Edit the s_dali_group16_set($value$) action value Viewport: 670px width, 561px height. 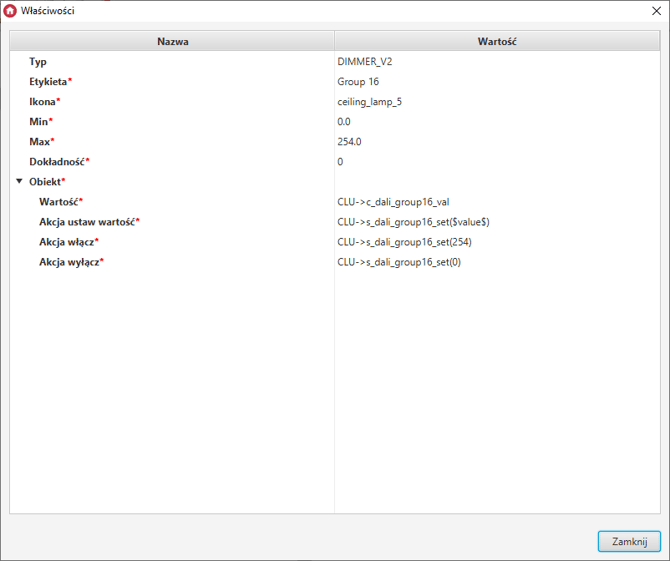pyautogui.click(x=413, y=222)
